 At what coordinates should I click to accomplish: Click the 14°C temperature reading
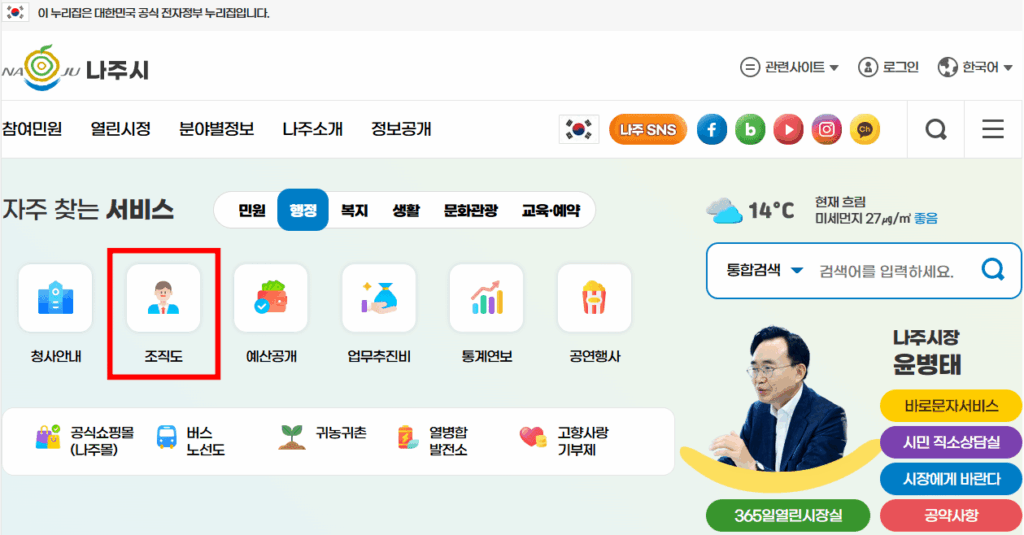(x=771, y=211)
